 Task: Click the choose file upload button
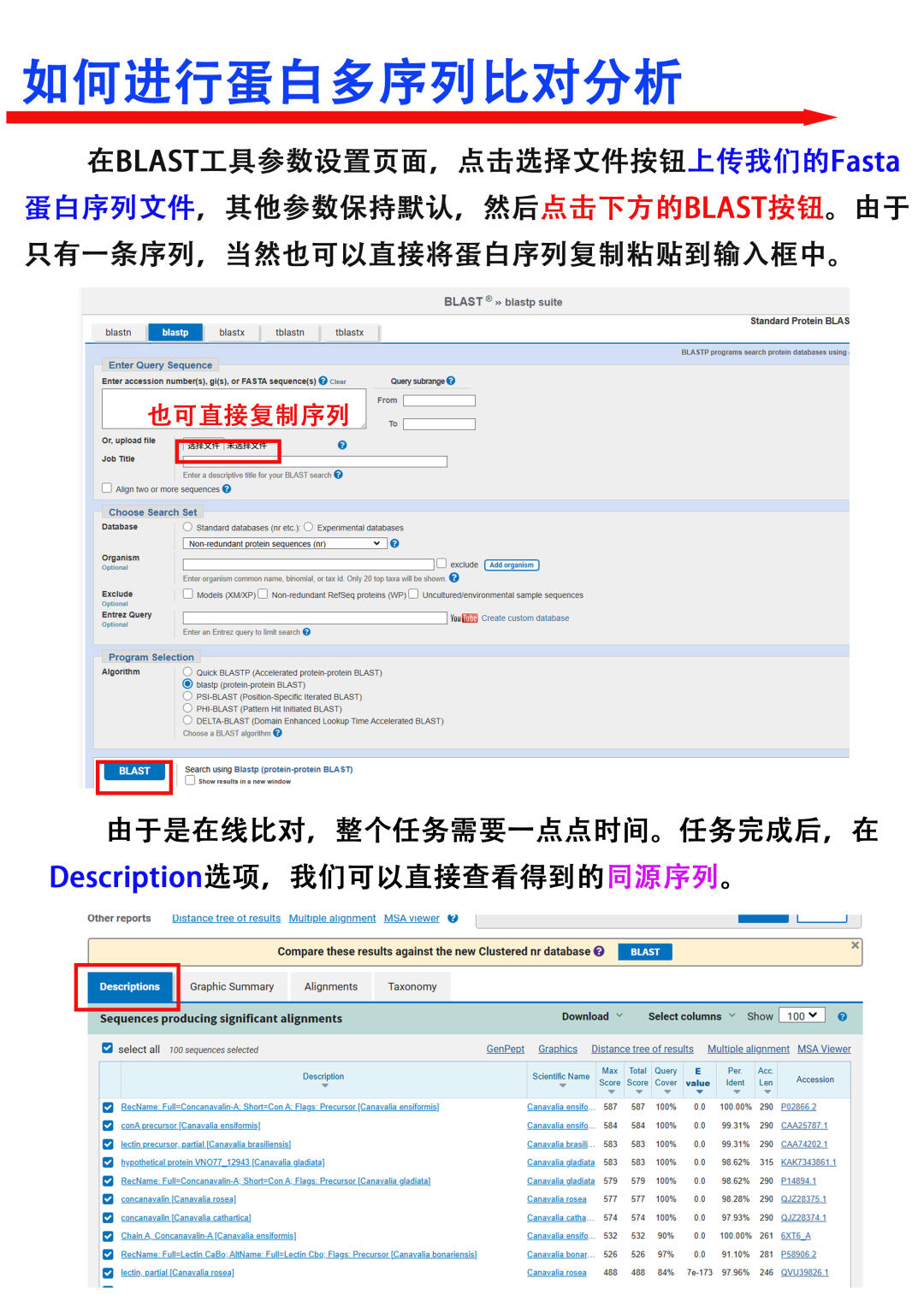[x=204, y=446]
